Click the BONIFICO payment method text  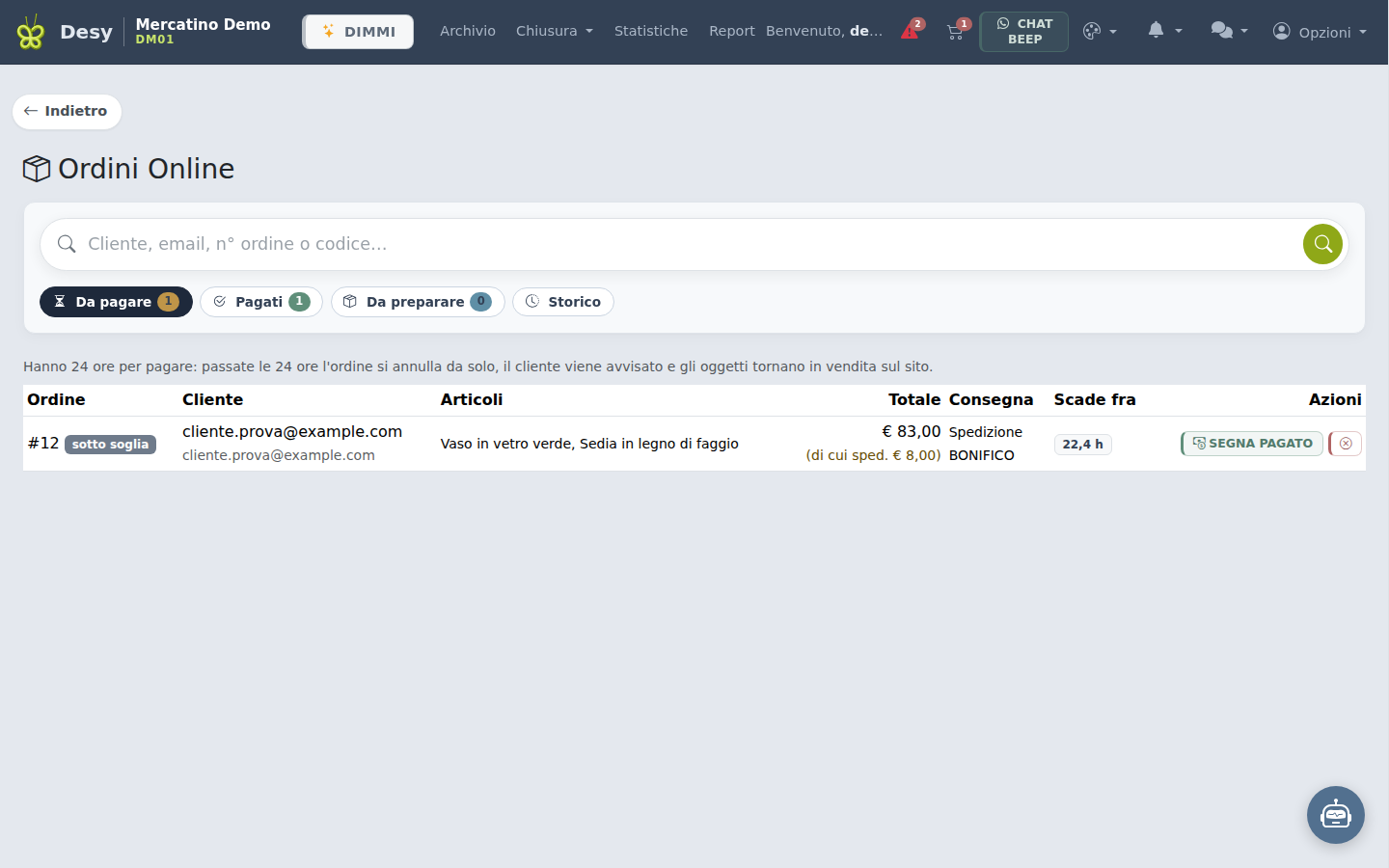tap(981, 455)
